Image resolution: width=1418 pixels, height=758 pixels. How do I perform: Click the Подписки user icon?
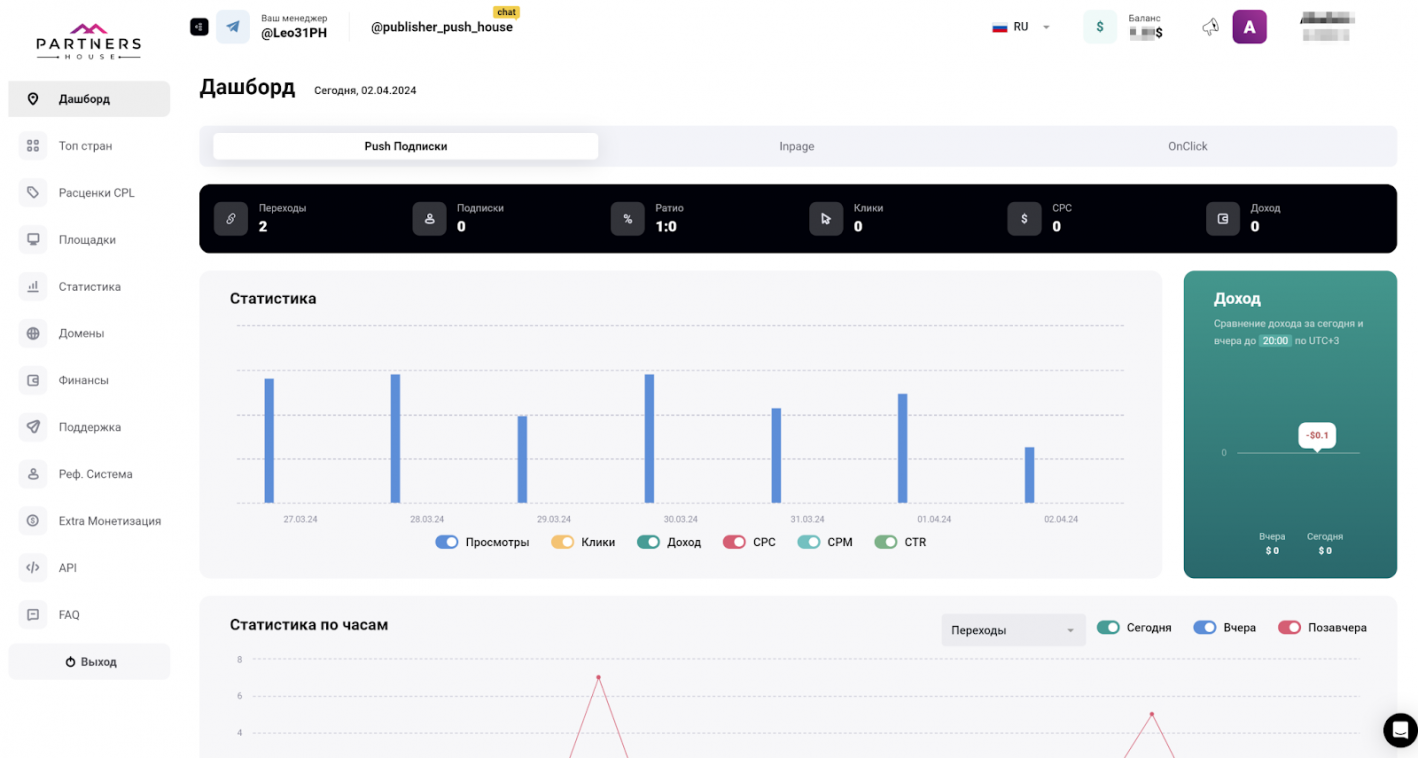[x=429, y=219]
